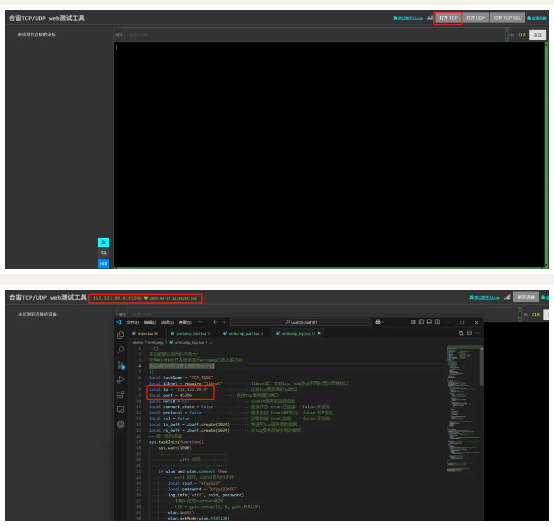Click the cyan clear icon button
This screenshot has width=554, height=526.
103,242
